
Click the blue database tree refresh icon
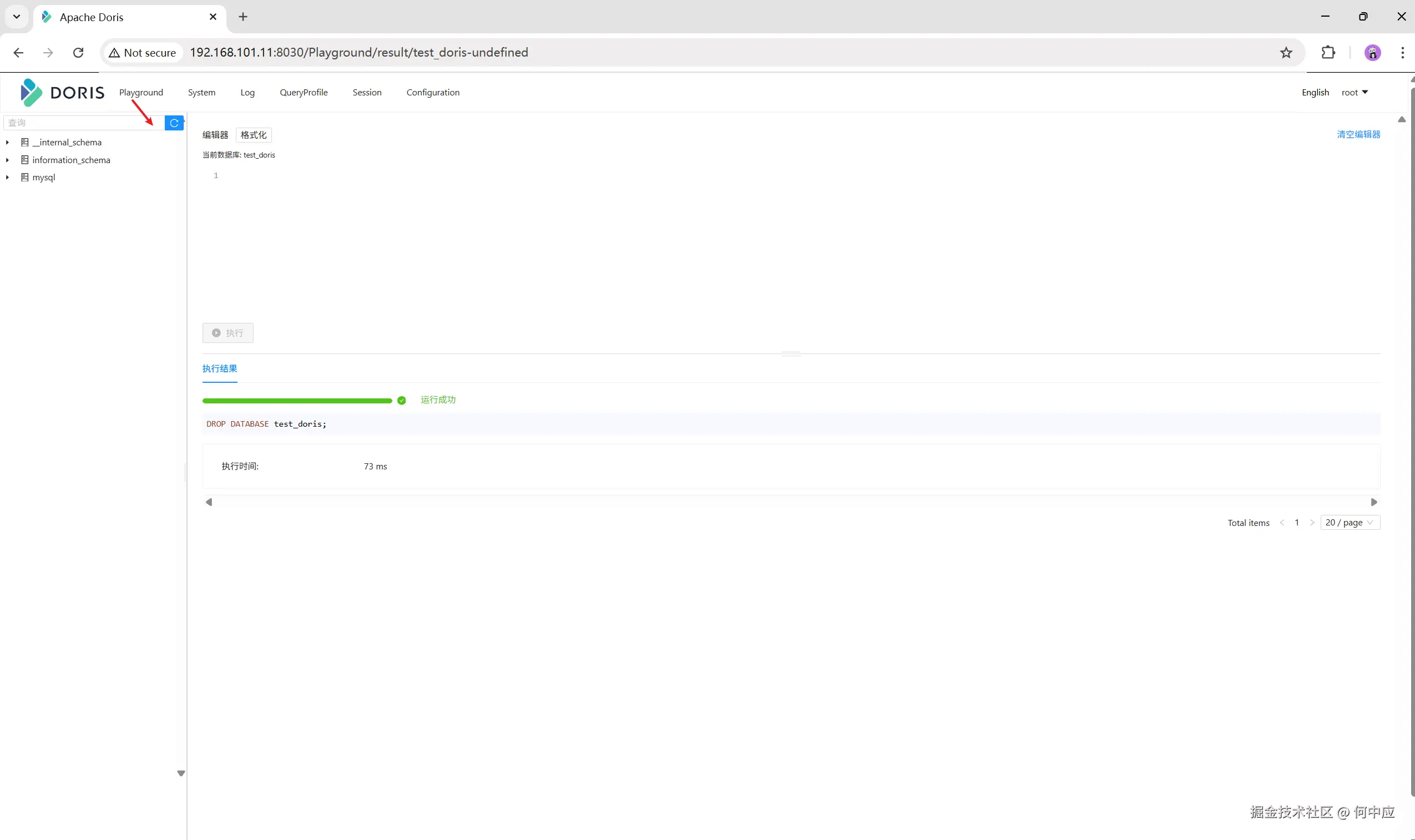pos(174,123)
